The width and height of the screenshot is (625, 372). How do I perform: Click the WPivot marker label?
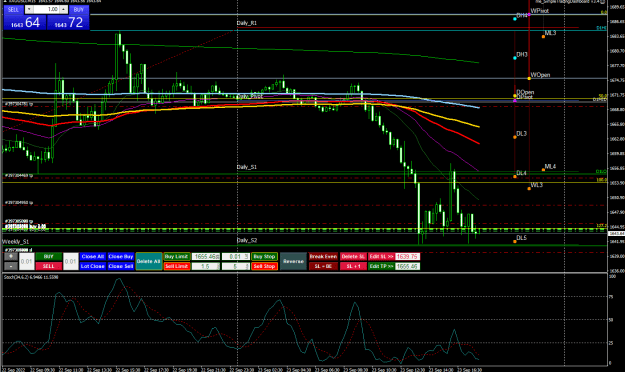(x=540, y=11)
